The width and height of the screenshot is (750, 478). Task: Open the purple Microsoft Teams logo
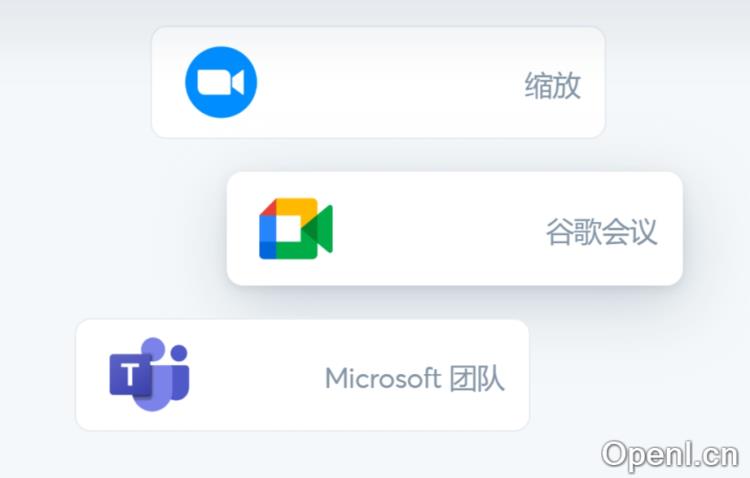click(149, 374)
